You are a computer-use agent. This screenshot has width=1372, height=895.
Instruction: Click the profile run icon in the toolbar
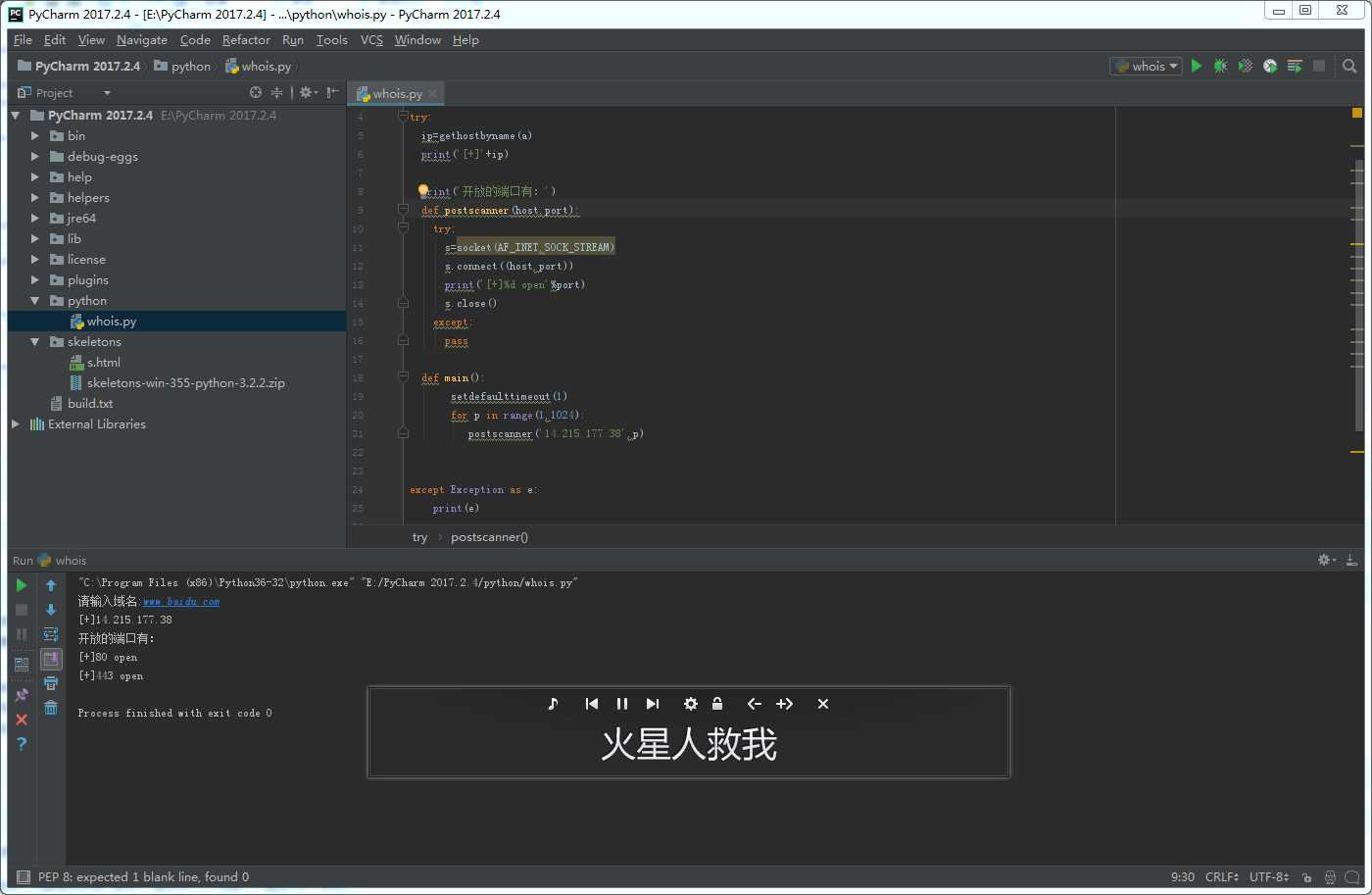click(x=1270, y=66)
